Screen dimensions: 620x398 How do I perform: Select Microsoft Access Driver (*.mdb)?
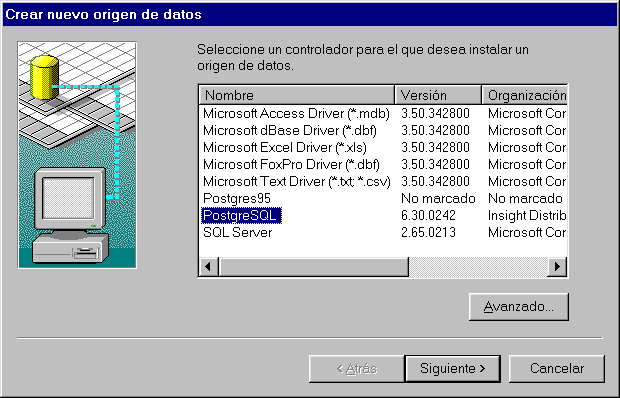[x=296, y=113]
